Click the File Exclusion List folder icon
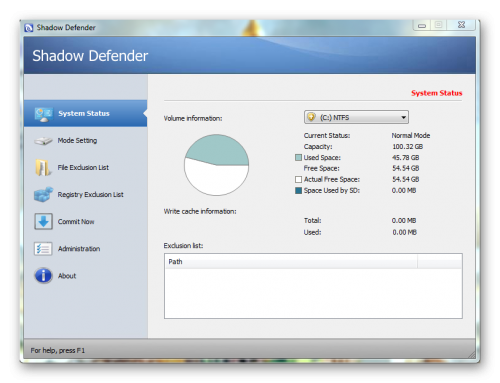The image size is (500, 383). click(x=43, y=168)
